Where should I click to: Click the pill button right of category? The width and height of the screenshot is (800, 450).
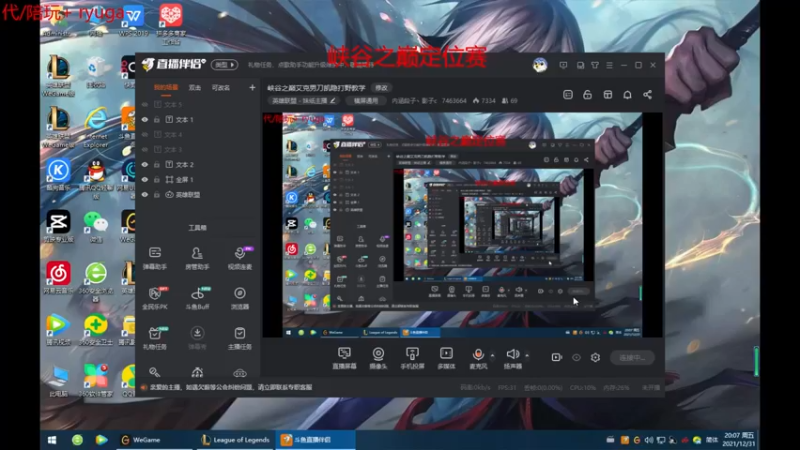tap(366, 101)
